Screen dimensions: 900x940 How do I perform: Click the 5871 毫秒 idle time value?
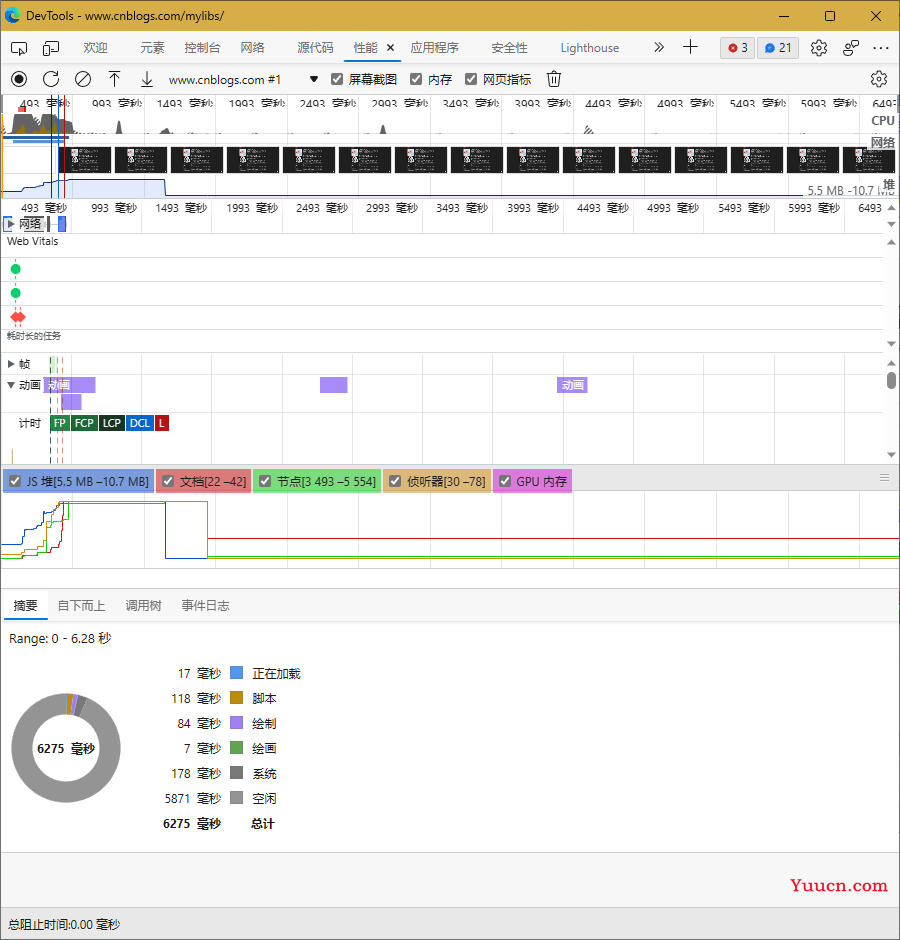193,799
